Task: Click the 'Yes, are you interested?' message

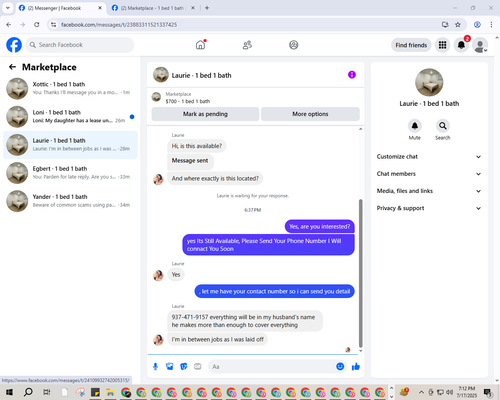Action: point(320,227)
